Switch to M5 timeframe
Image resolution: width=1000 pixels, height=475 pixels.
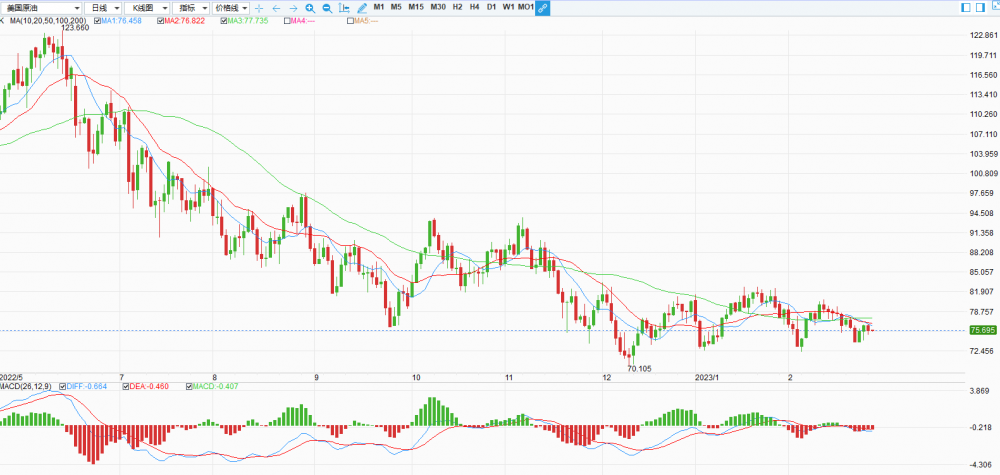396,7
